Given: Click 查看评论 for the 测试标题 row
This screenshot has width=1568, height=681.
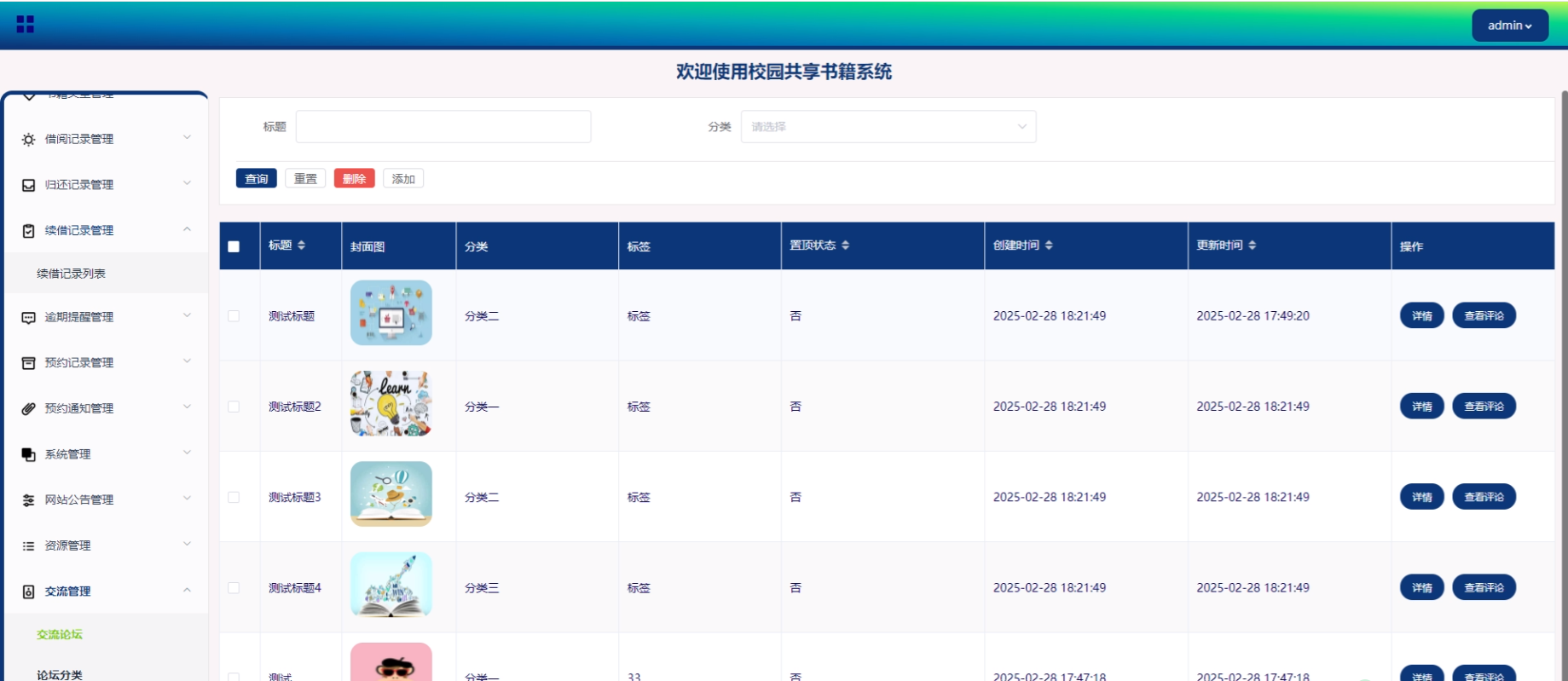Looking at the screenshot, I should coord(1484,316).
